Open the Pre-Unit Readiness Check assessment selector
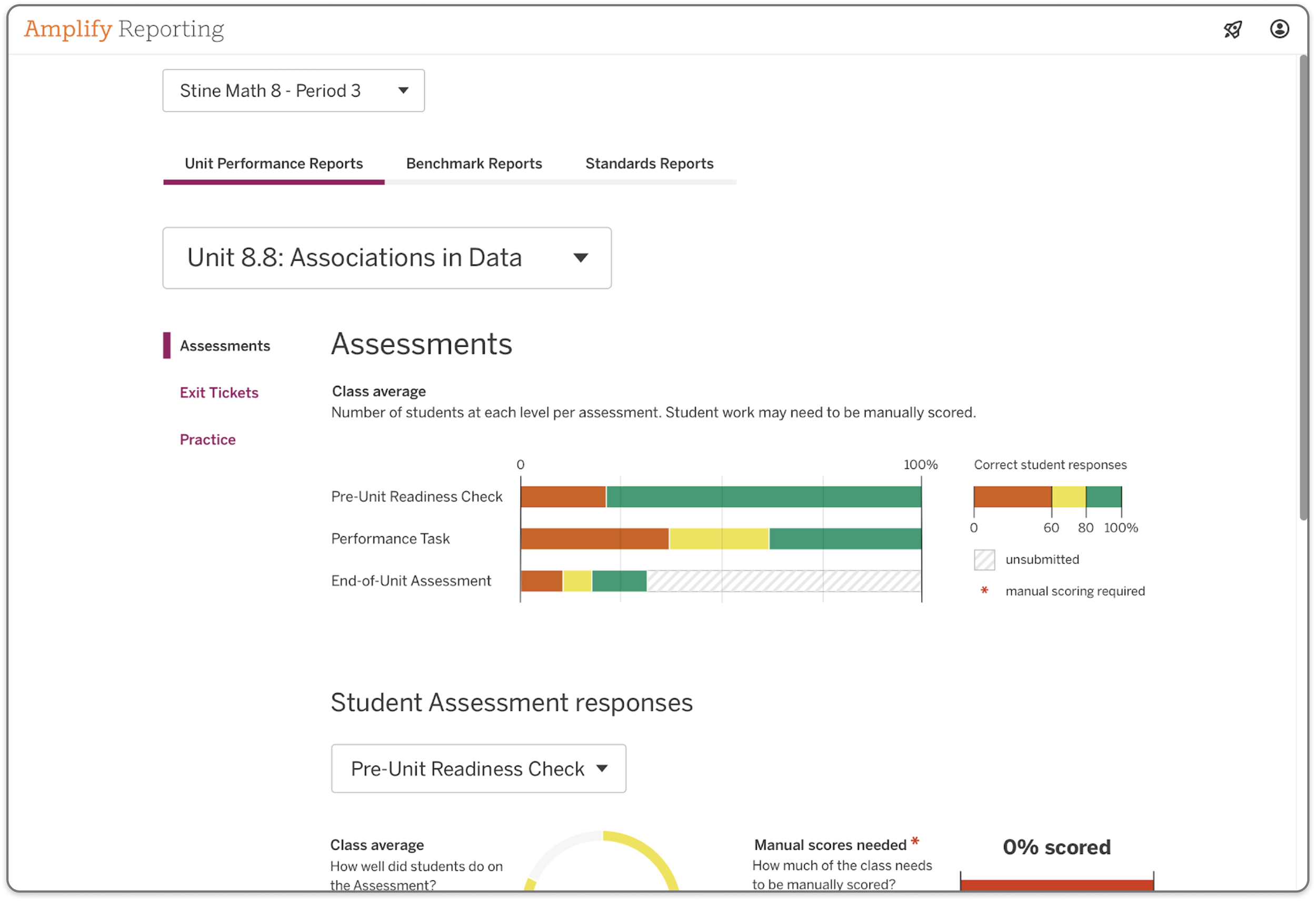 click(x=478, y=768)
